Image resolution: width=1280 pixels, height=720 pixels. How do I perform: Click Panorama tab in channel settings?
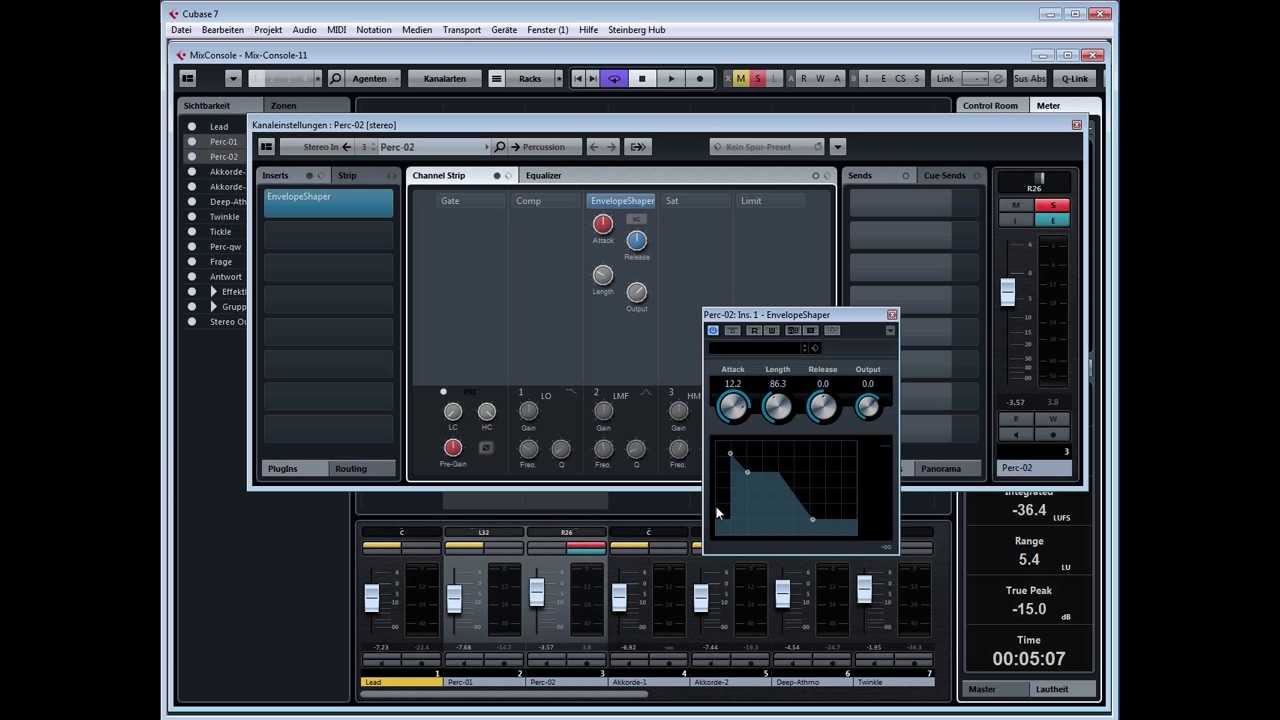(941, 469)
